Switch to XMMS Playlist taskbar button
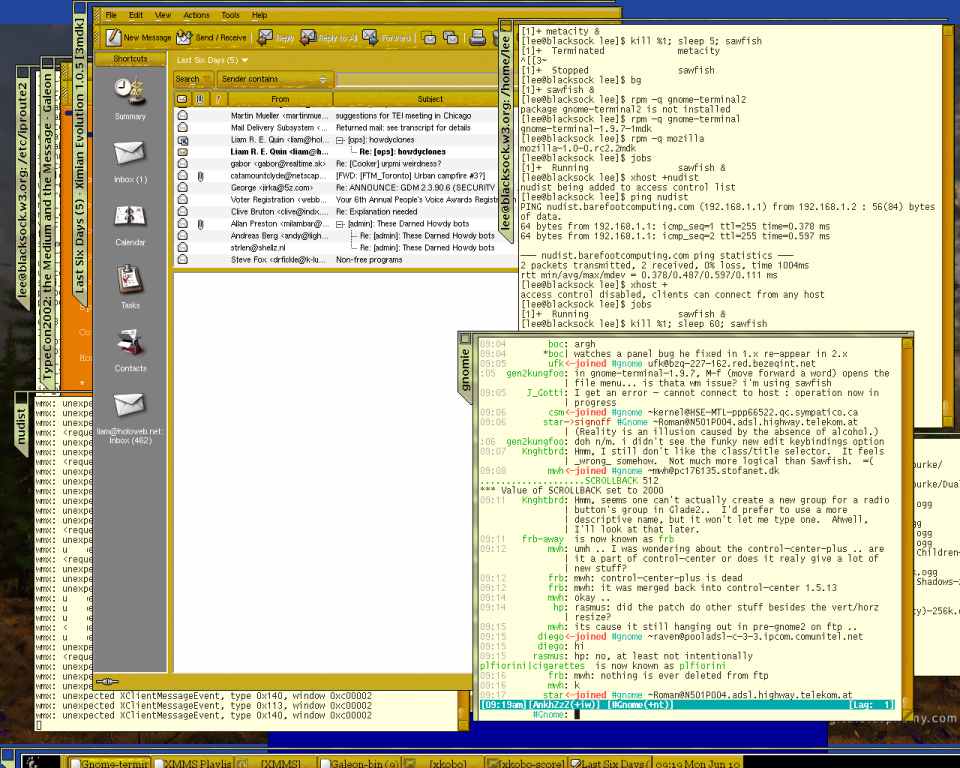Viewport: 960px width, 768px height. pos(192,763)
